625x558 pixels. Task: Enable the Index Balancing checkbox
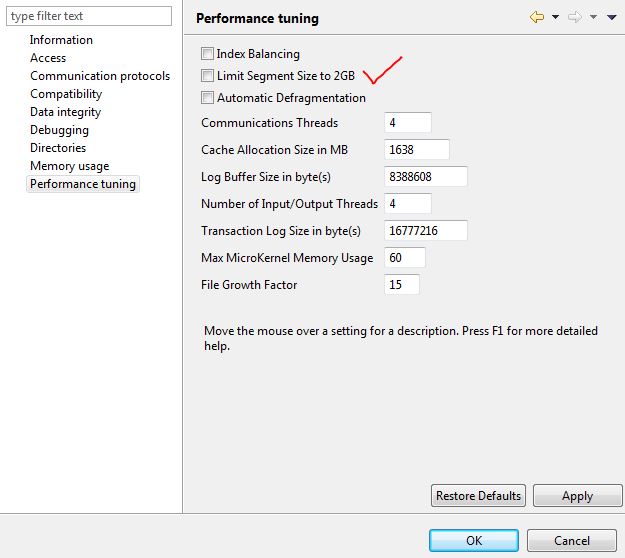(x=207, y=54)
